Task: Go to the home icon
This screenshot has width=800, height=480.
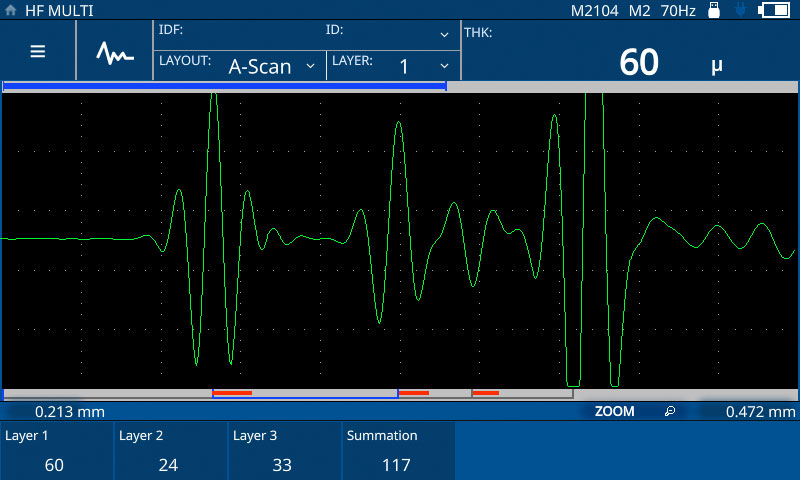Action: pyautogui.click(x=11, y=10)
